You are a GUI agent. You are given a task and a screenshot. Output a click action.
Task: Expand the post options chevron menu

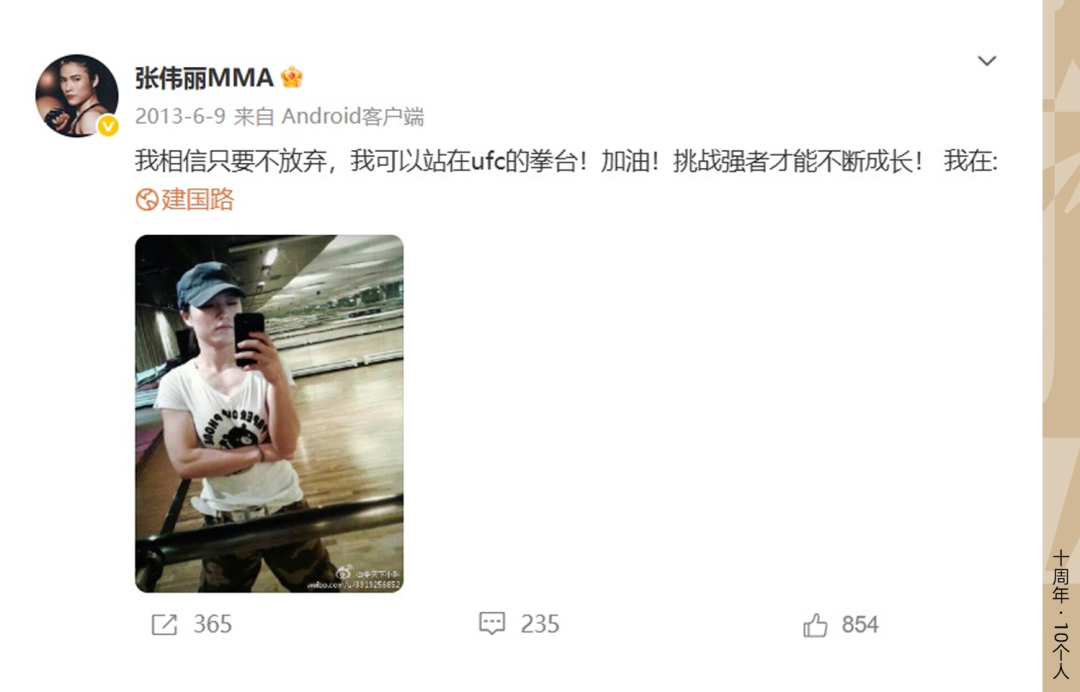click(x=986, y=61)
